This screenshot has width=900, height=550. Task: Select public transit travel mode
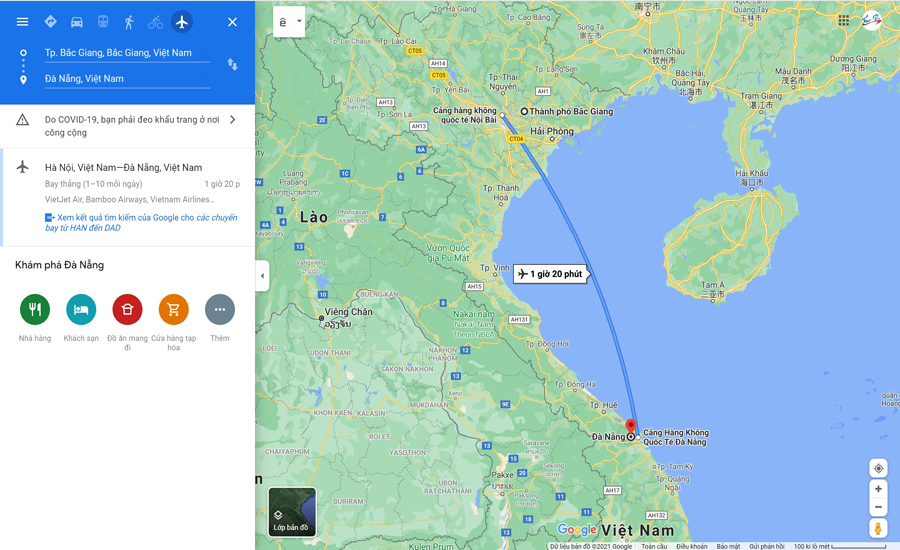(x=103, y=22)
